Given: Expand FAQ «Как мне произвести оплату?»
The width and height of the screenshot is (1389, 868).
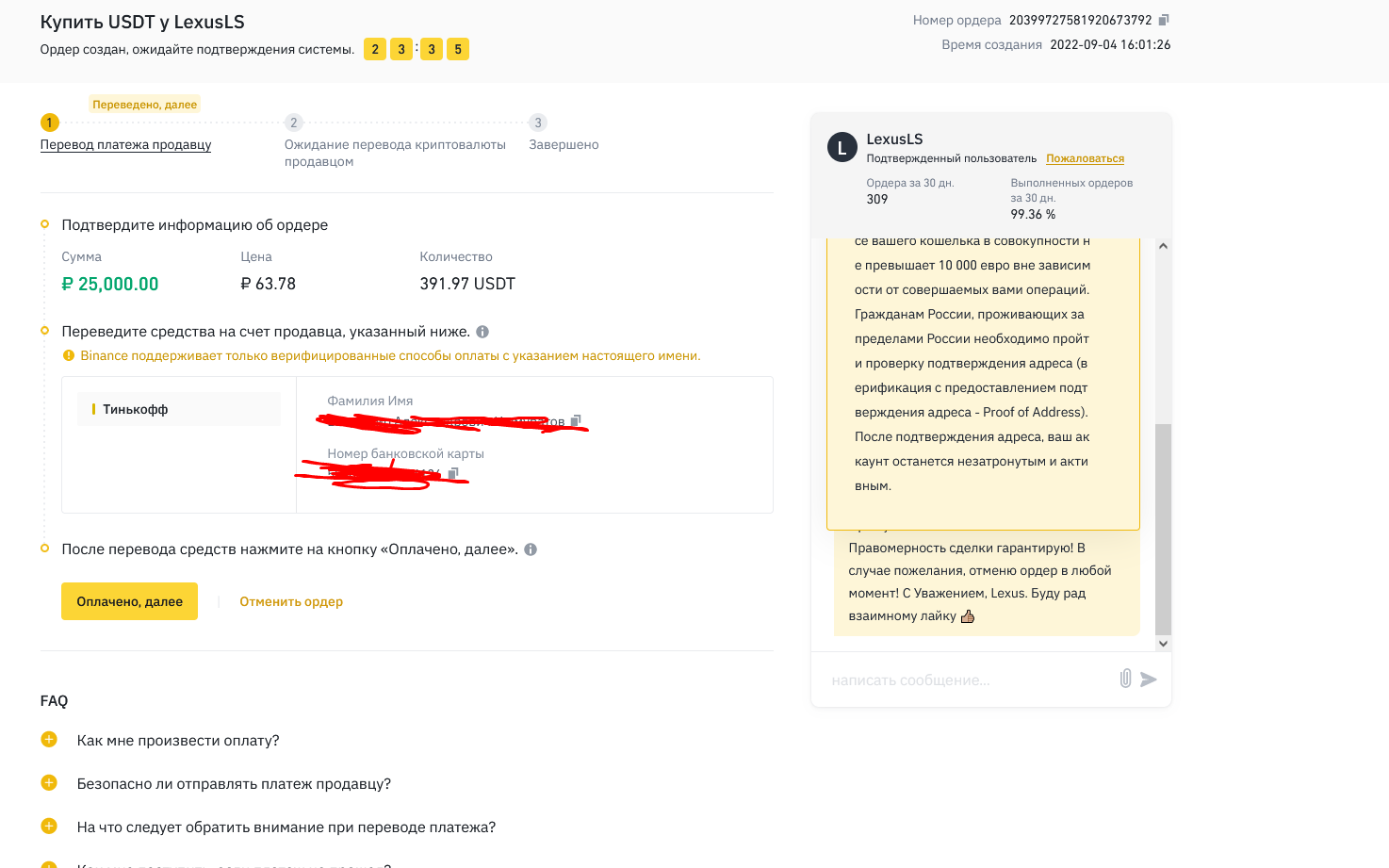Looking at the screenshot, I should pos(49,740).
